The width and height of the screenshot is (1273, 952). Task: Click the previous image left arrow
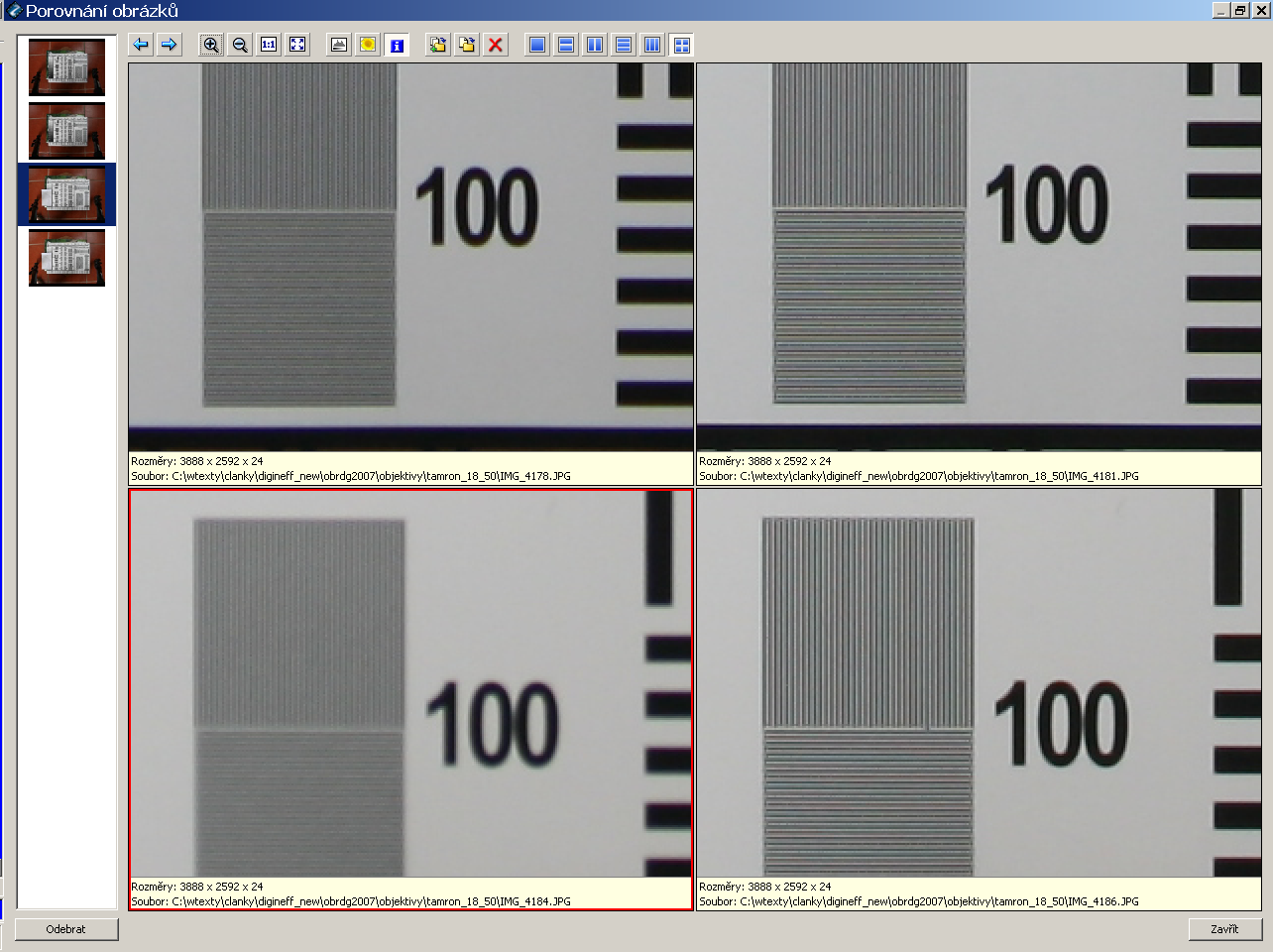click(x=141, y=45)
